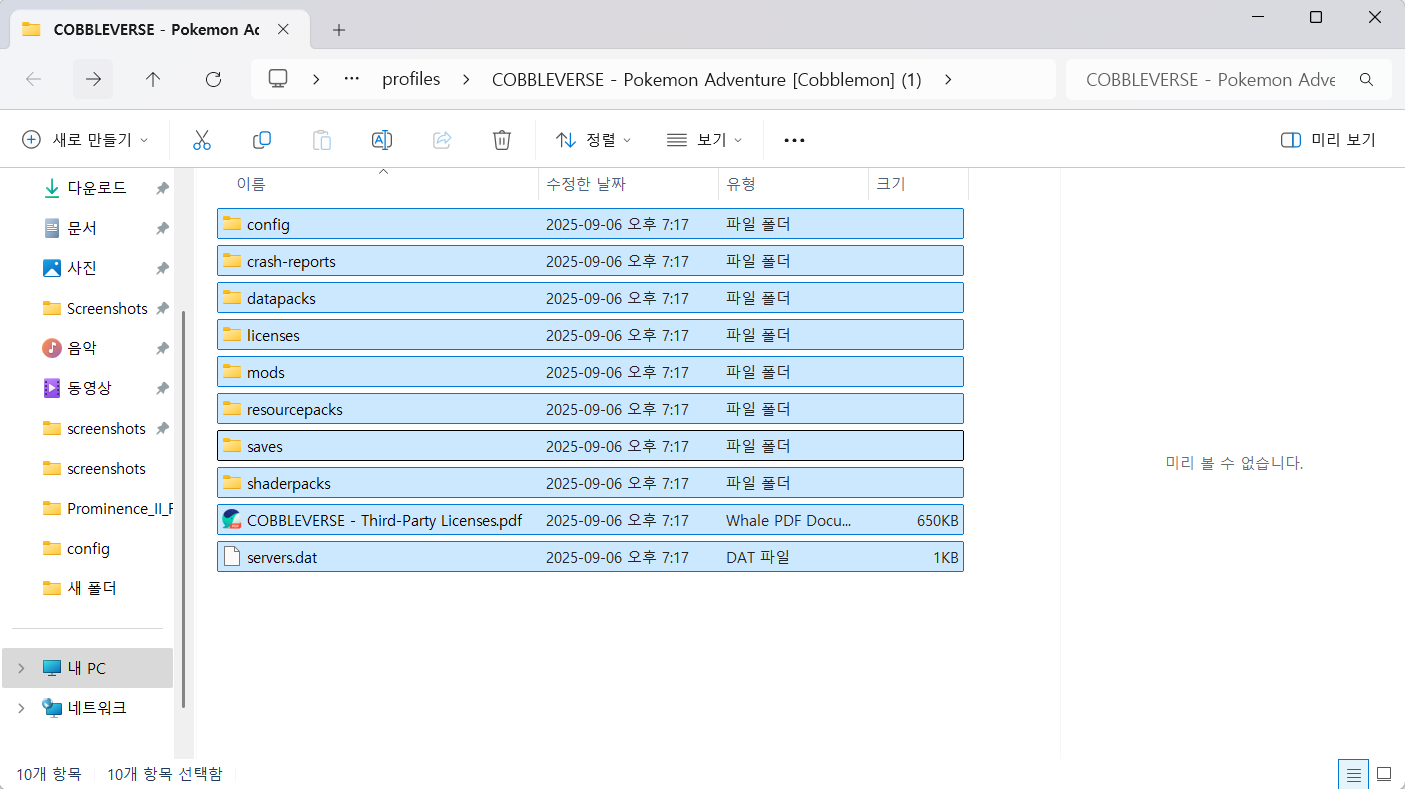Click the mods folder icon

[x=232, y=372]
